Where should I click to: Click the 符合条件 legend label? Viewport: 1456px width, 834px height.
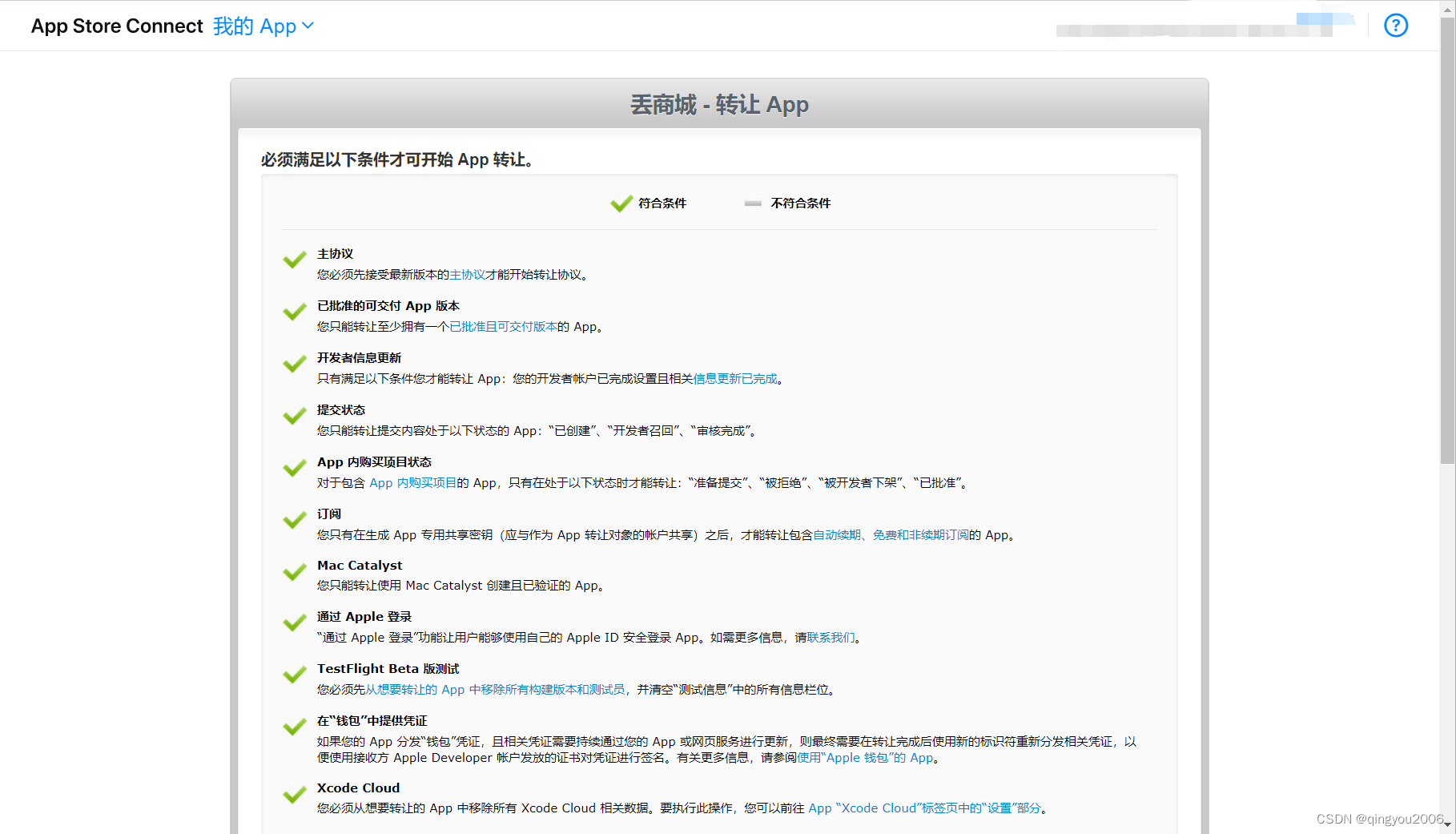point(662,203)
